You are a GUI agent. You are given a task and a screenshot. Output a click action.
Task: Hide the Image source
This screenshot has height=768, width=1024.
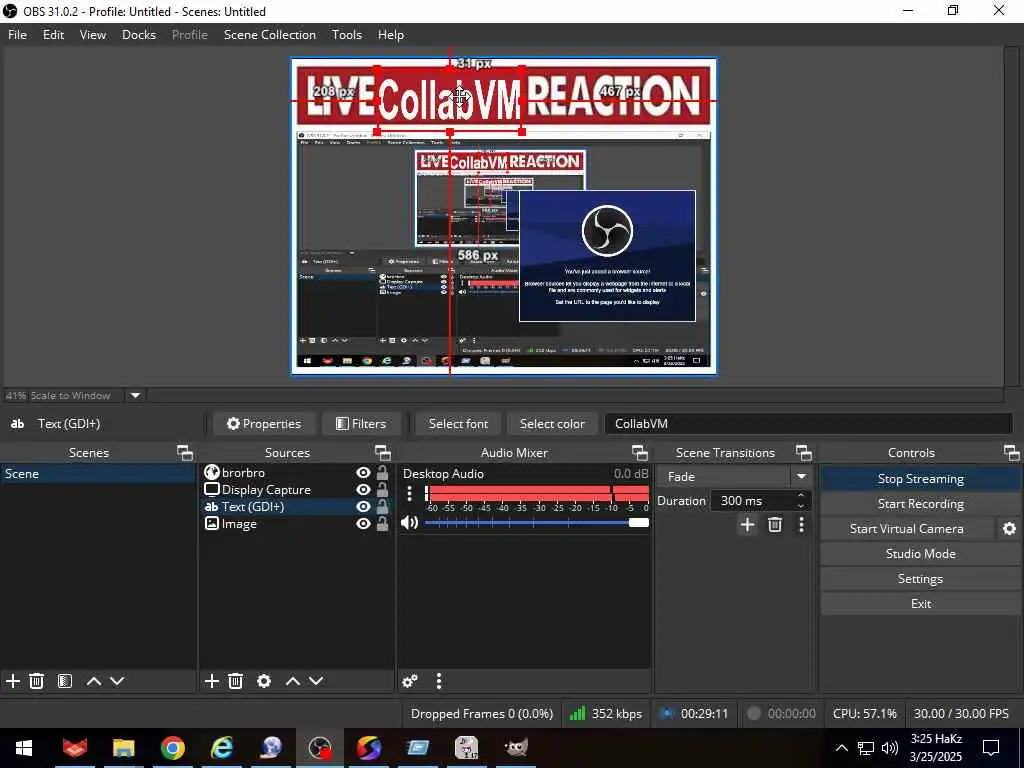363,523
